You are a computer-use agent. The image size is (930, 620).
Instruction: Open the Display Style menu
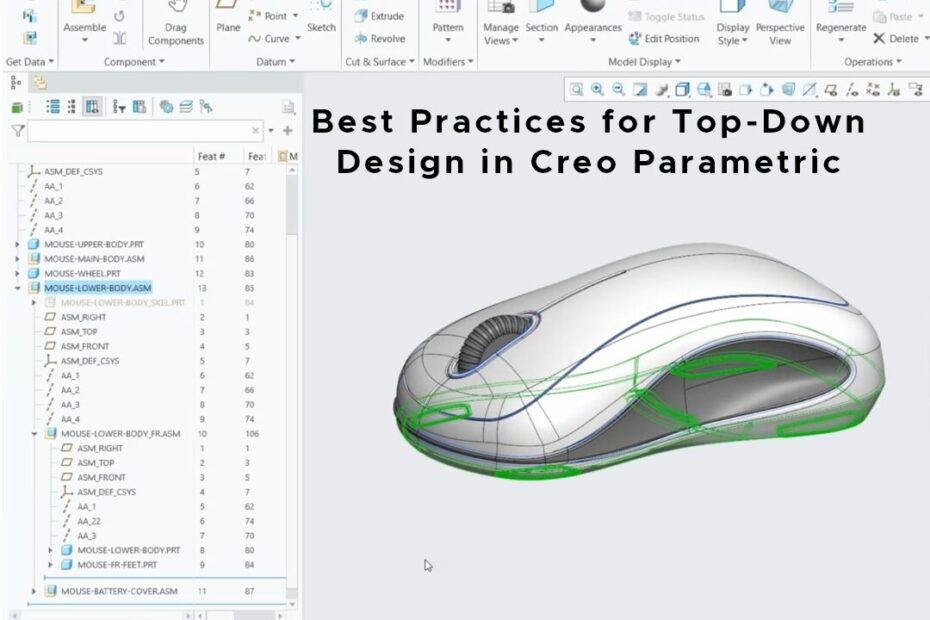(x=732, y=24)
